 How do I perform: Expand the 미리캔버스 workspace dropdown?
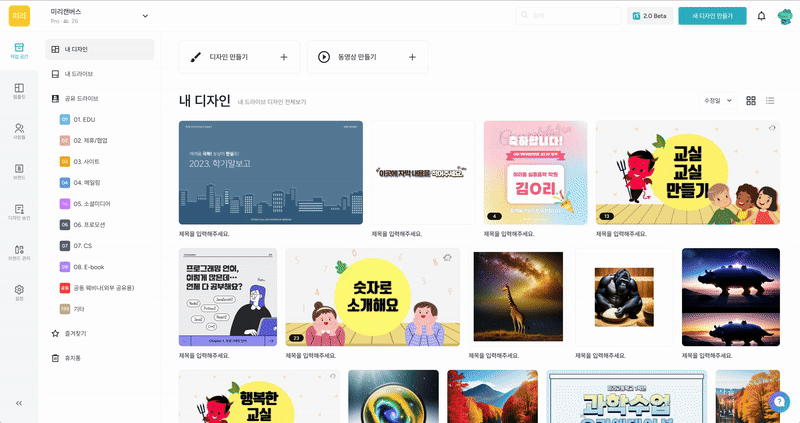(145, 15)
